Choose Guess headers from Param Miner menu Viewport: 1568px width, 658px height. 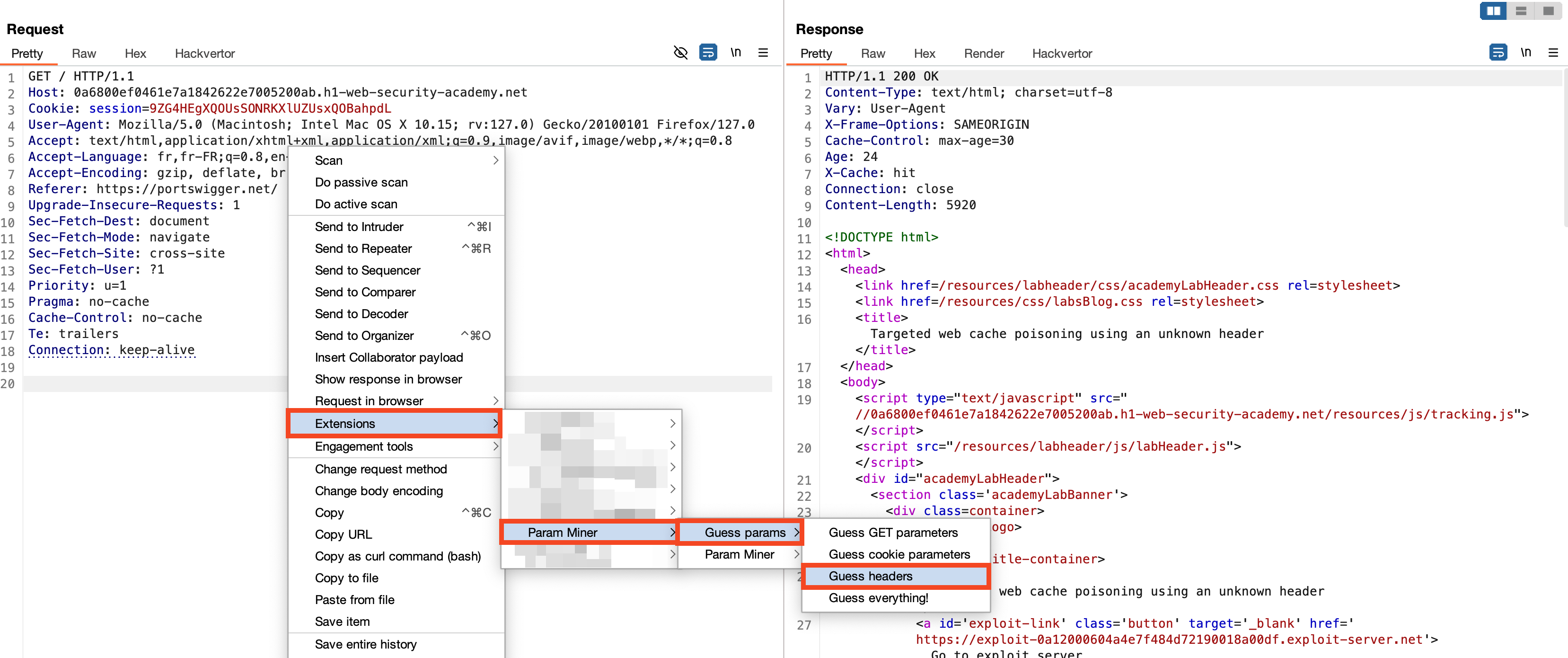point(871,576)
